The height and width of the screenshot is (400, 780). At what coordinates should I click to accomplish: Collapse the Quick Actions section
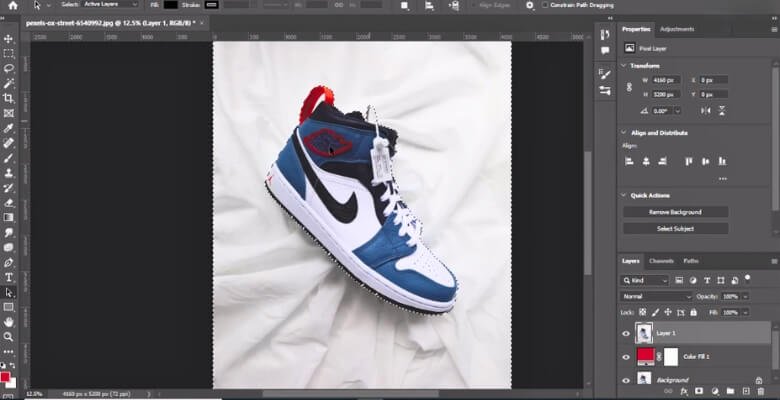(624, 196)
